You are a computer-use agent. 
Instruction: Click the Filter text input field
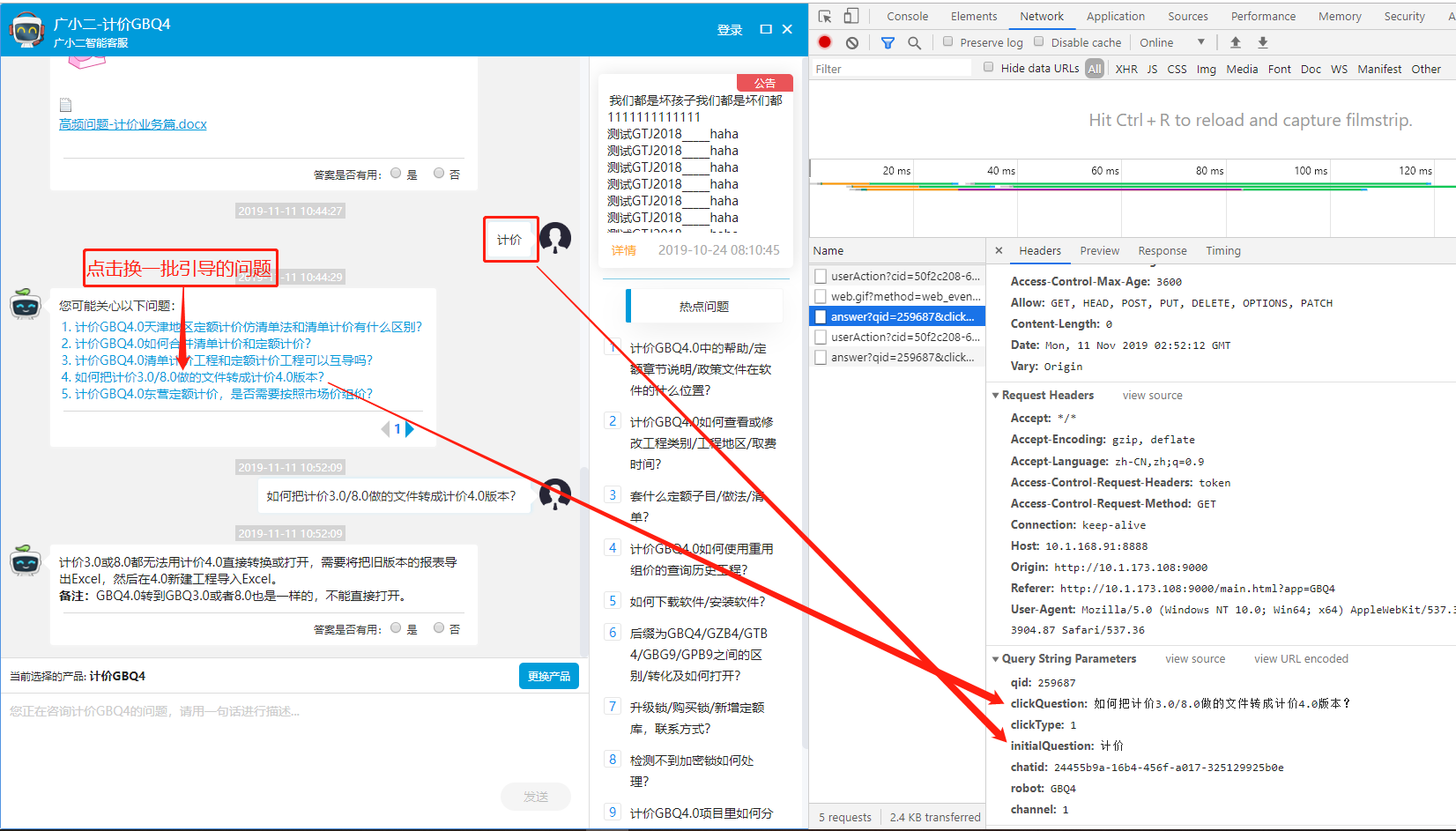[x=890, y=69]
